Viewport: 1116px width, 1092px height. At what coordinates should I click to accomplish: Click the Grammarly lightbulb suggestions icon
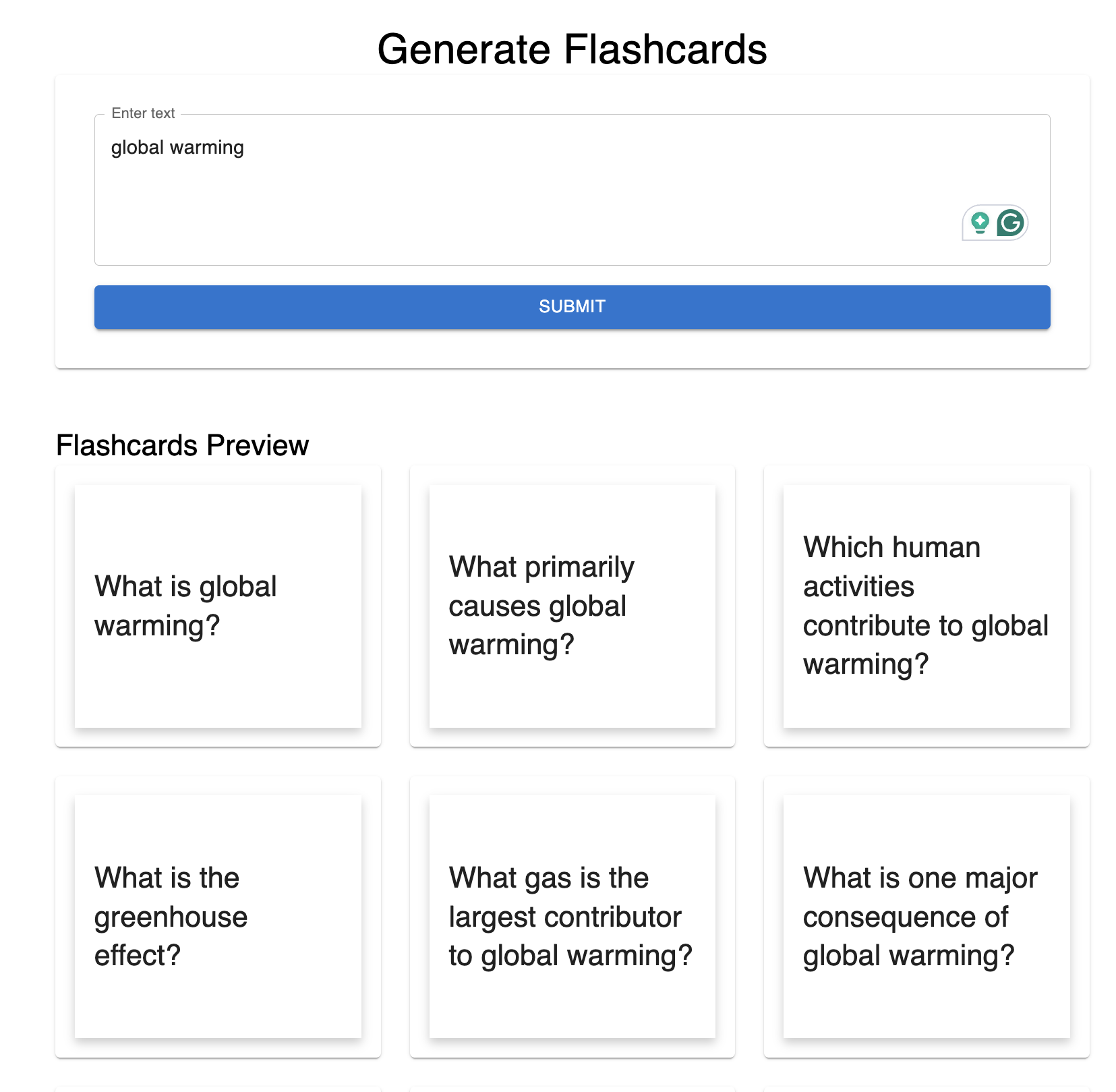[980, 222]
